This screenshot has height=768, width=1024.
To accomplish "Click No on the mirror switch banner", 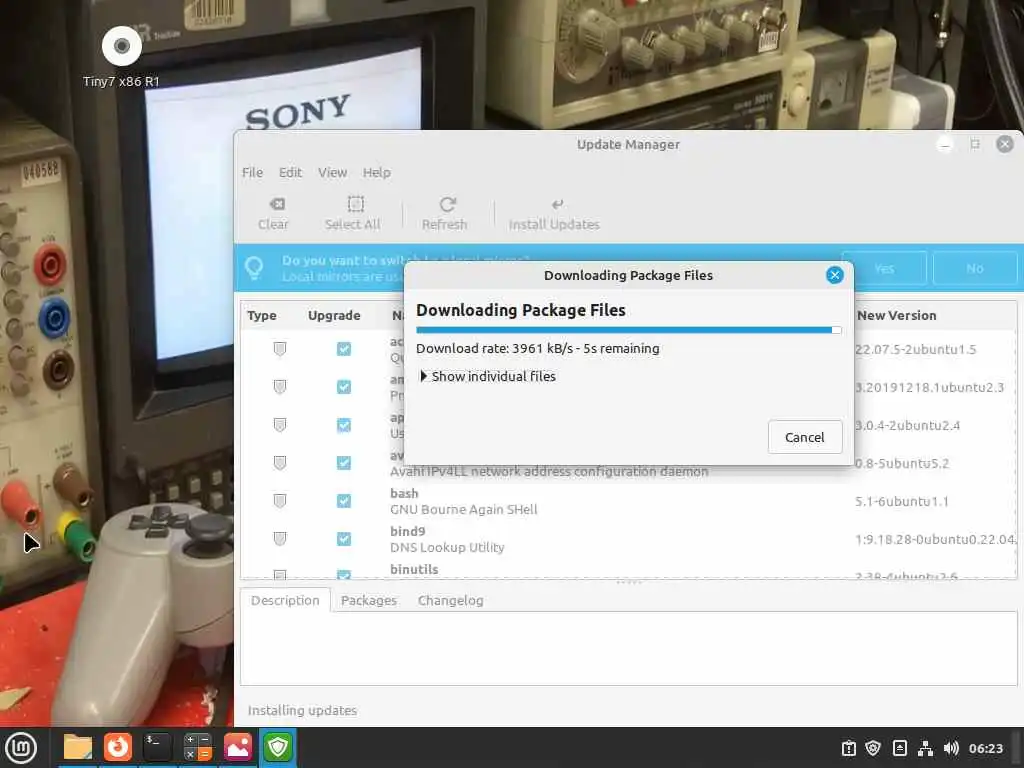I will [974, 268].
